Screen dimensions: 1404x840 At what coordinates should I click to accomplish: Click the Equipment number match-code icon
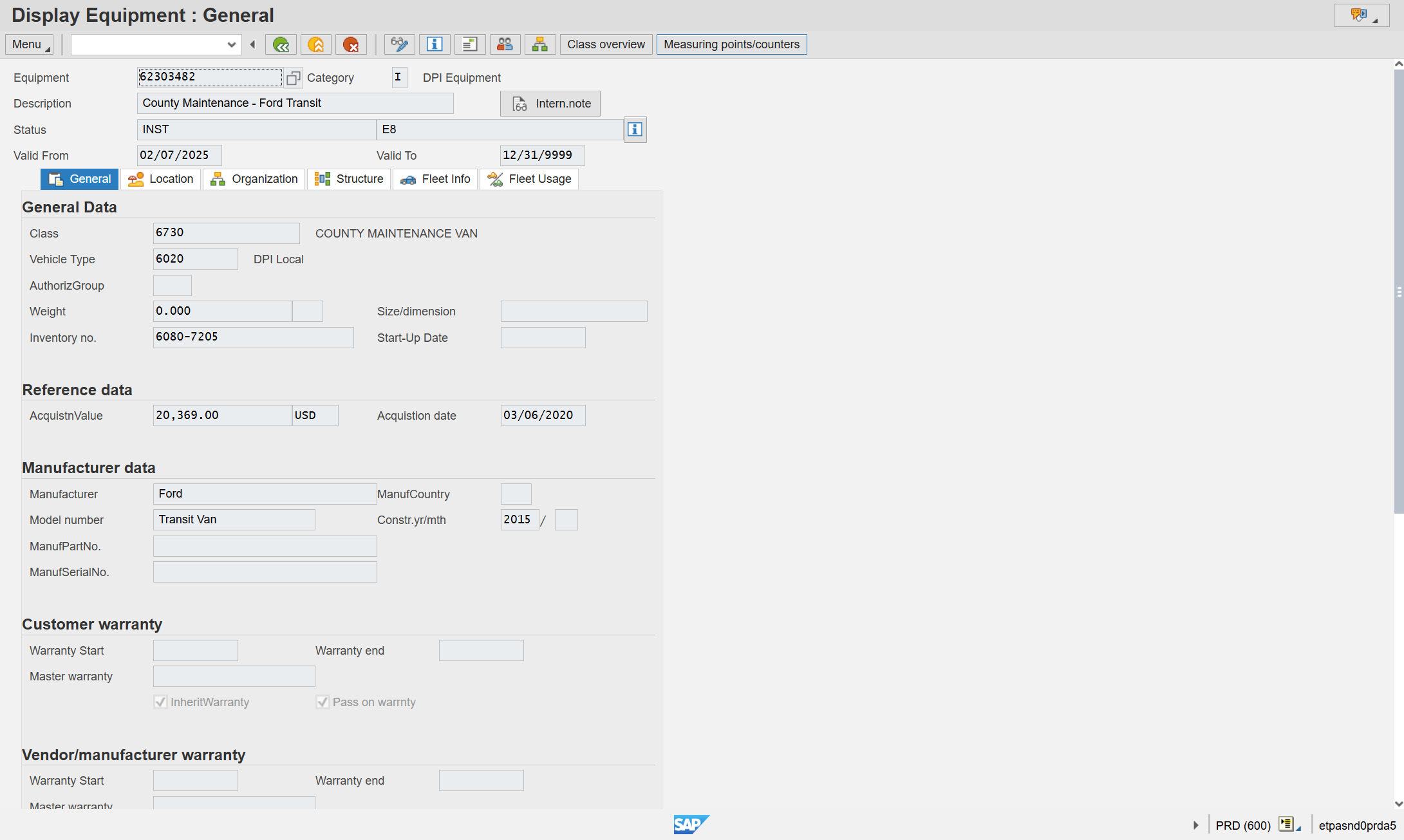(294, 78)
